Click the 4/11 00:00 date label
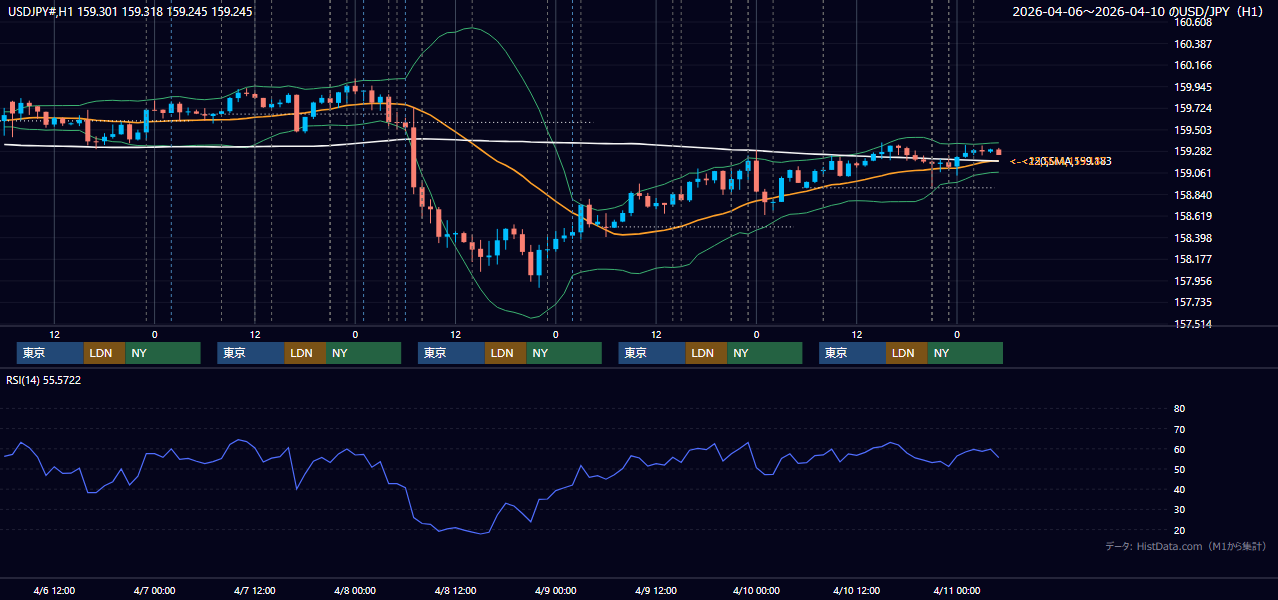 (x=957, y=590)
